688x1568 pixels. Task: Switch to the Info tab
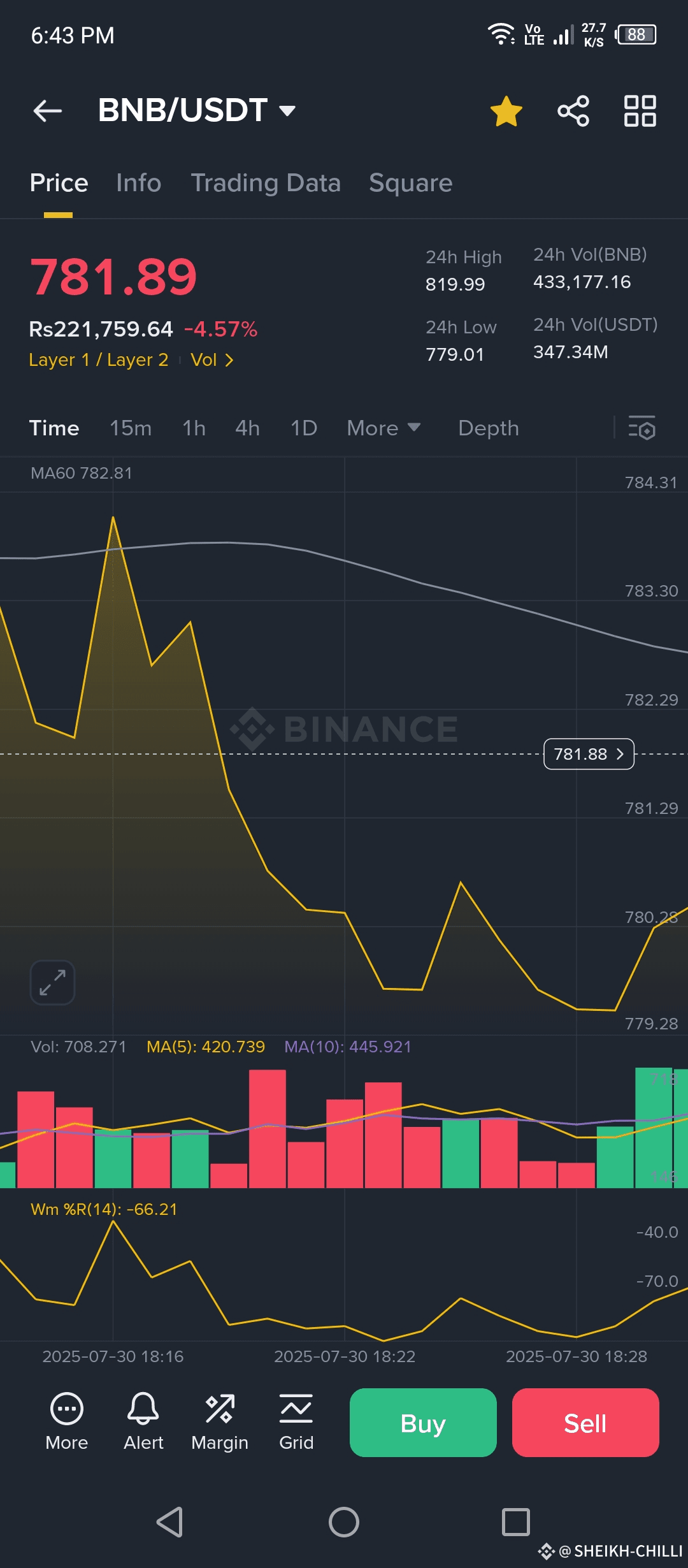[139, 183]
